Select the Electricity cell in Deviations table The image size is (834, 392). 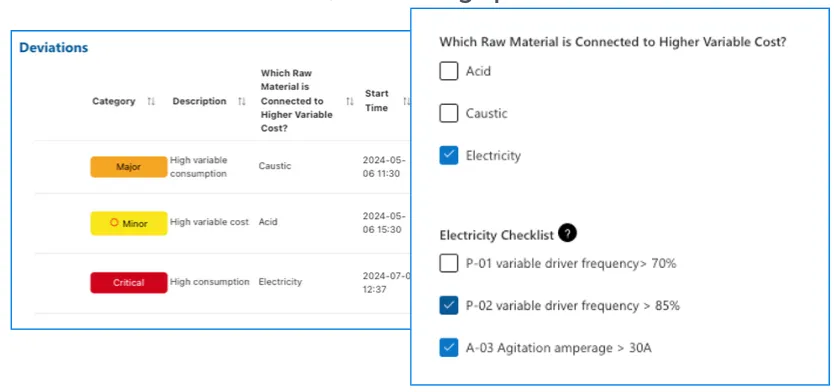(280, 281)
